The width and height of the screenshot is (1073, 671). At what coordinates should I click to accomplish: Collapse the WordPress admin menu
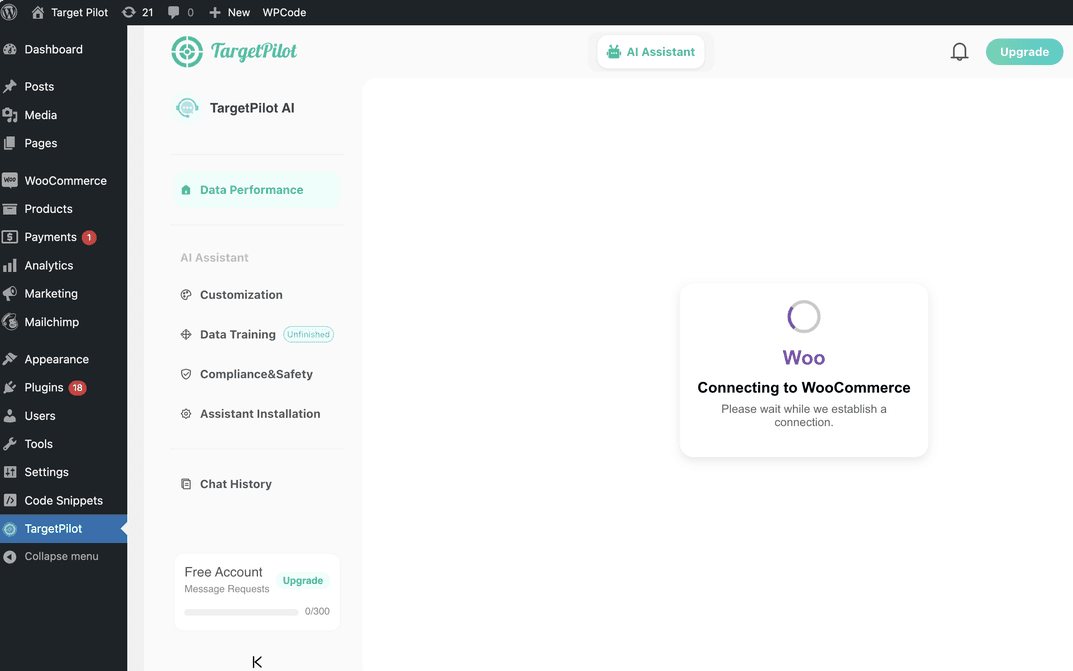[x=64, y=557]
